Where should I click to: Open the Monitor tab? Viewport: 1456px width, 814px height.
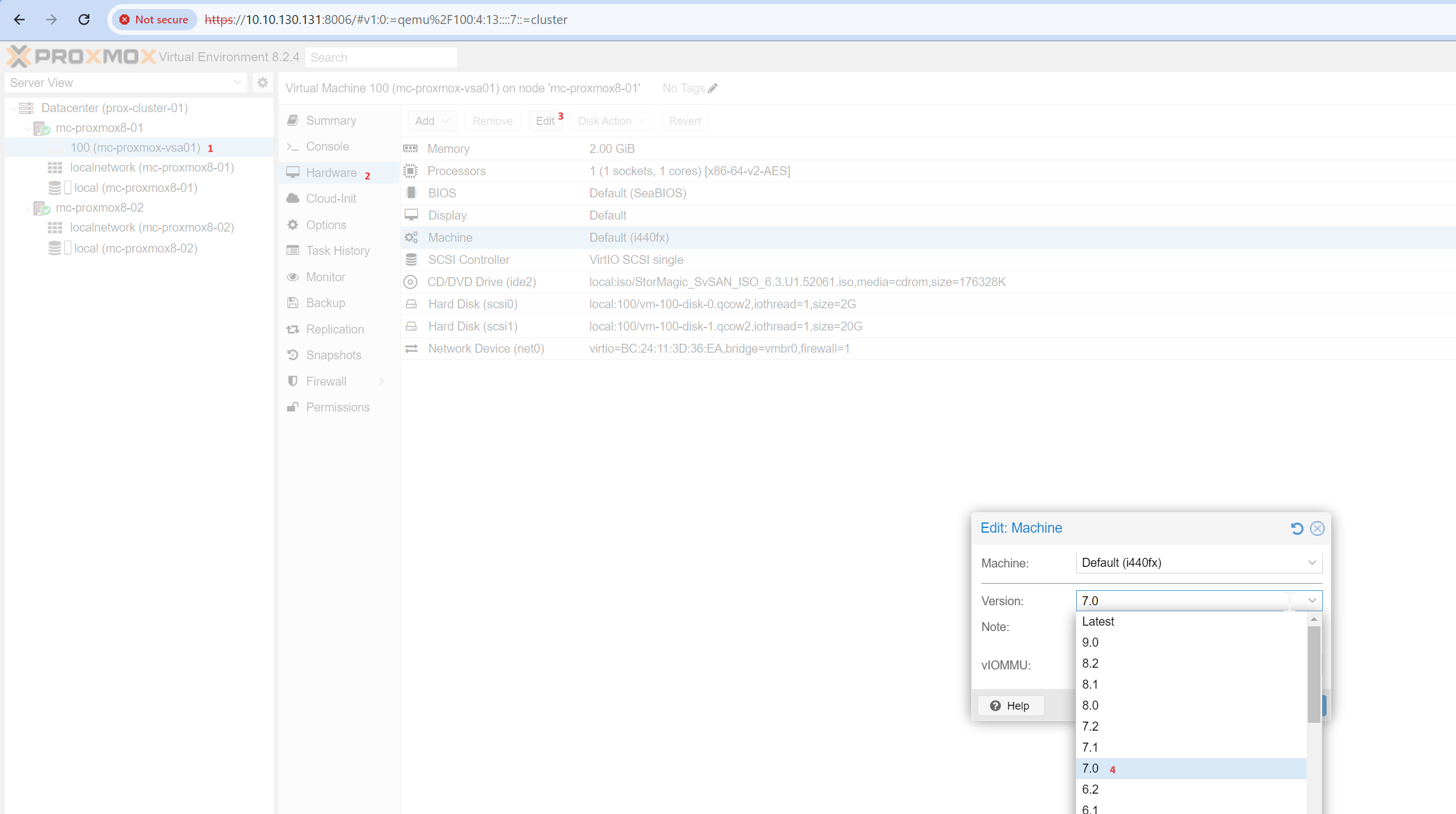tap(339, 277)
